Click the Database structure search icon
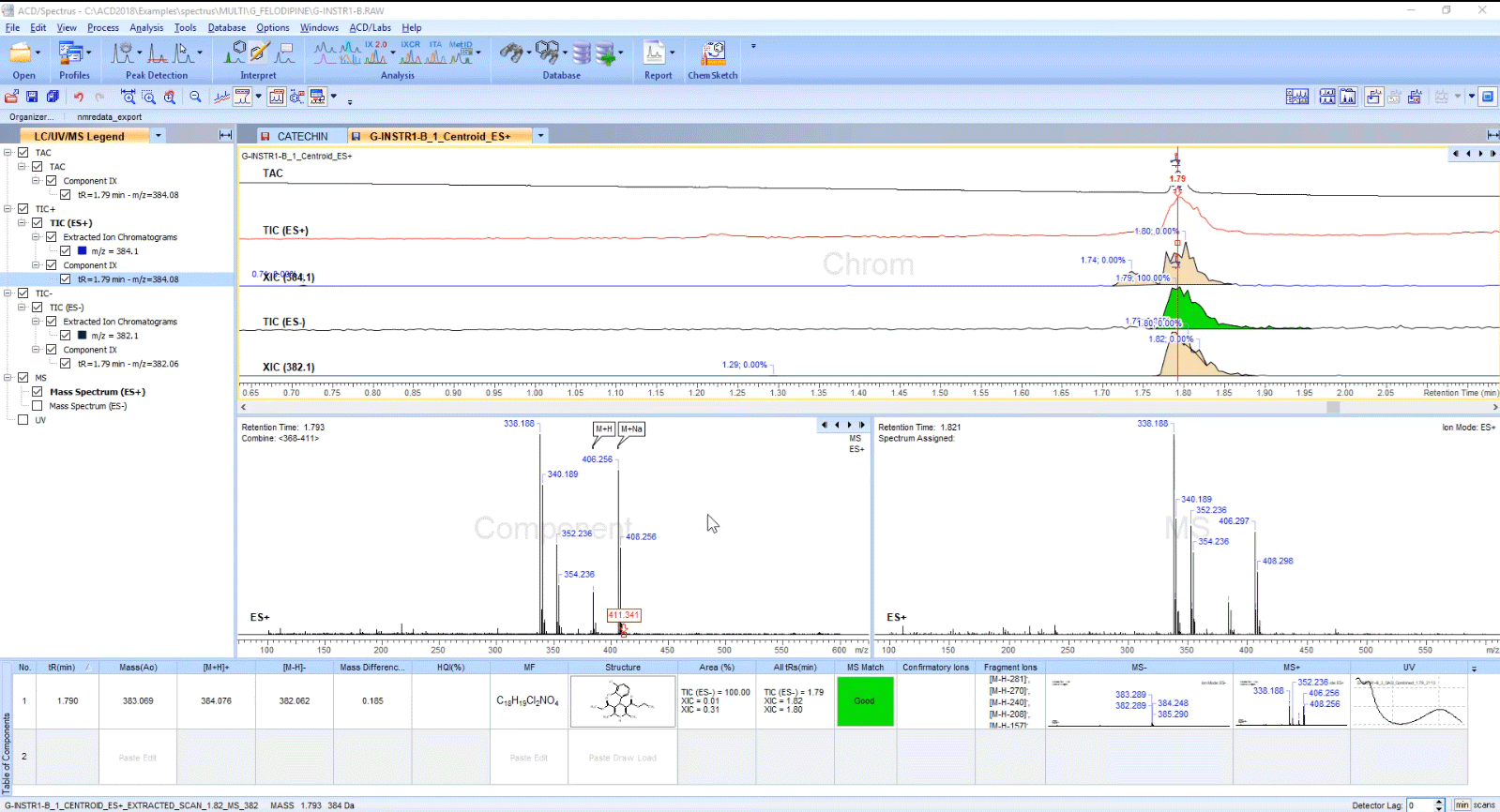Image resolution: width=1500 pixels, height=812 pixels. (548, 53)
